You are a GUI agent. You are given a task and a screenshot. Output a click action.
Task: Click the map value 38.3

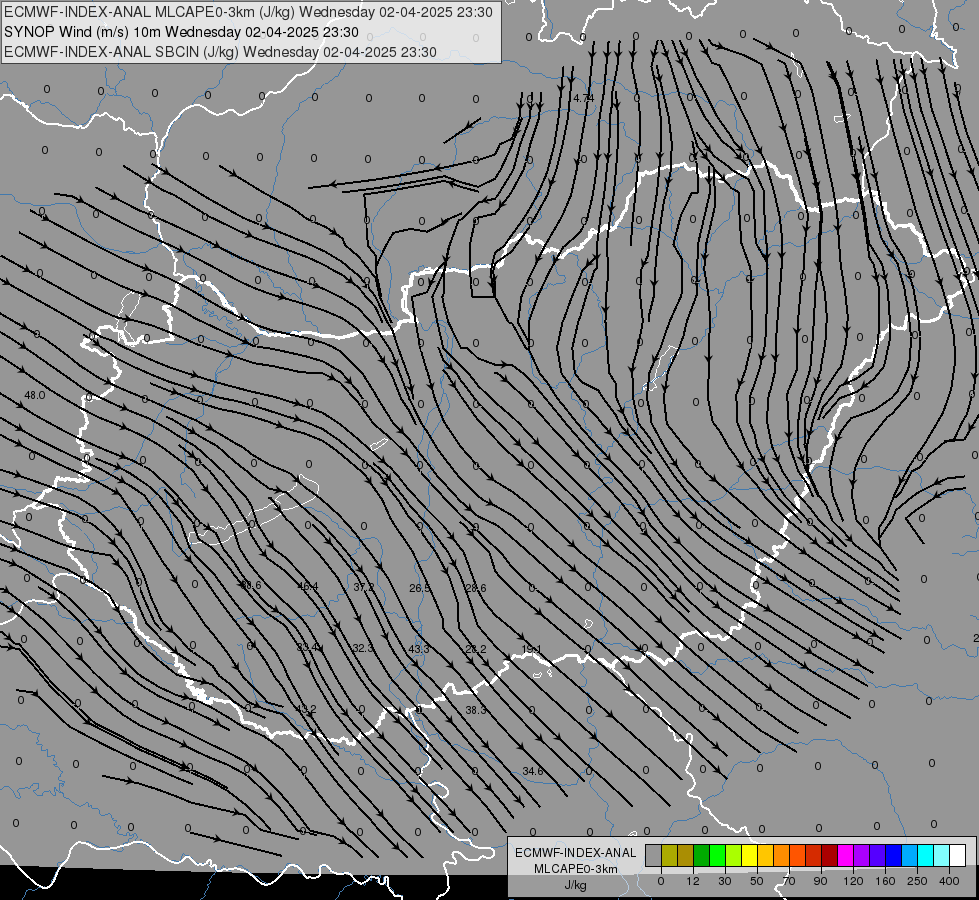[x=475, y=710]
